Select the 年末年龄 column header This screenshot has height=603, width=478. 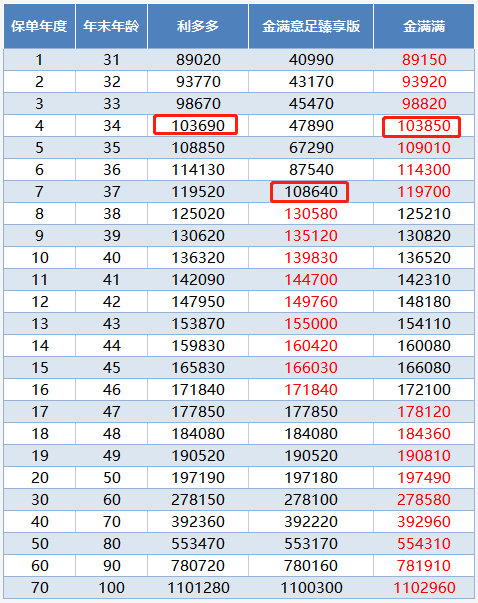click(111, 27)
